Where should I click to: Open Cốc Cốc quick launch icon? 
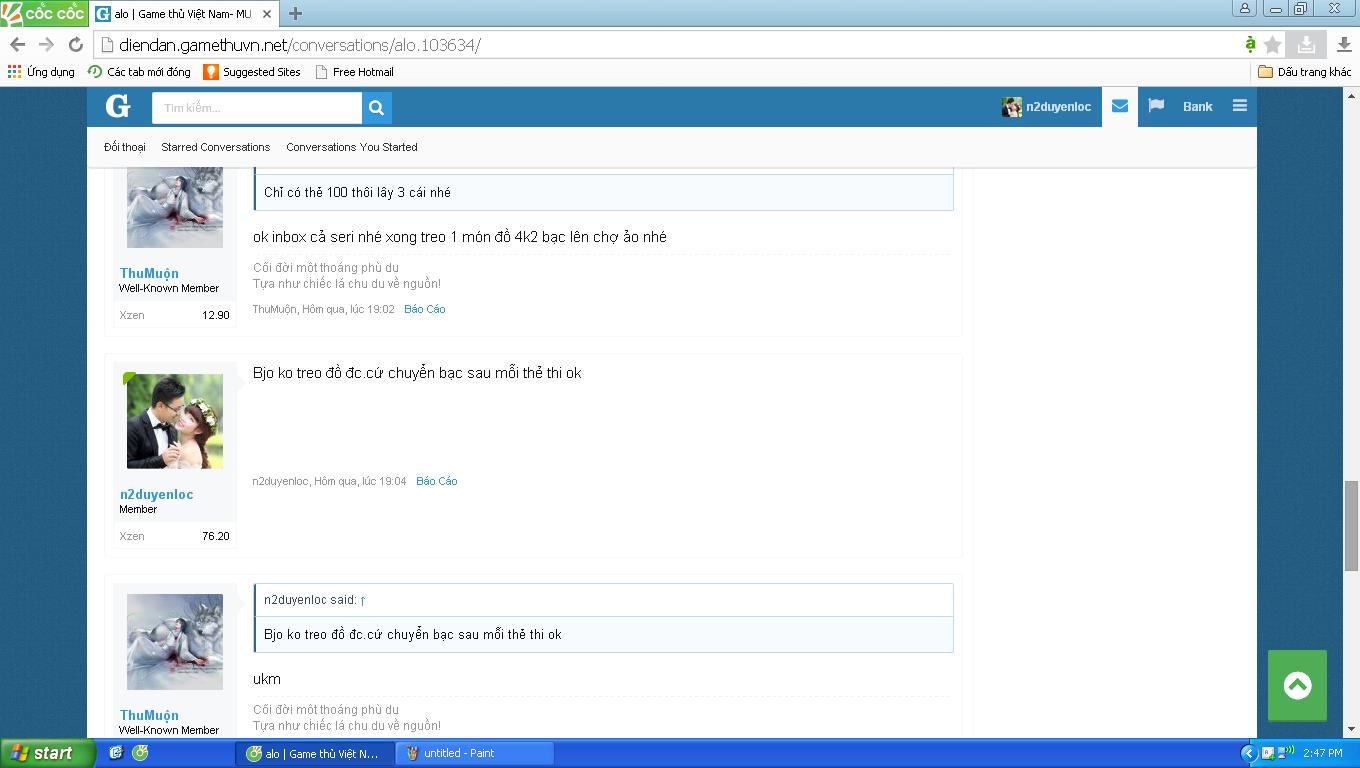[x=141, y=753]
